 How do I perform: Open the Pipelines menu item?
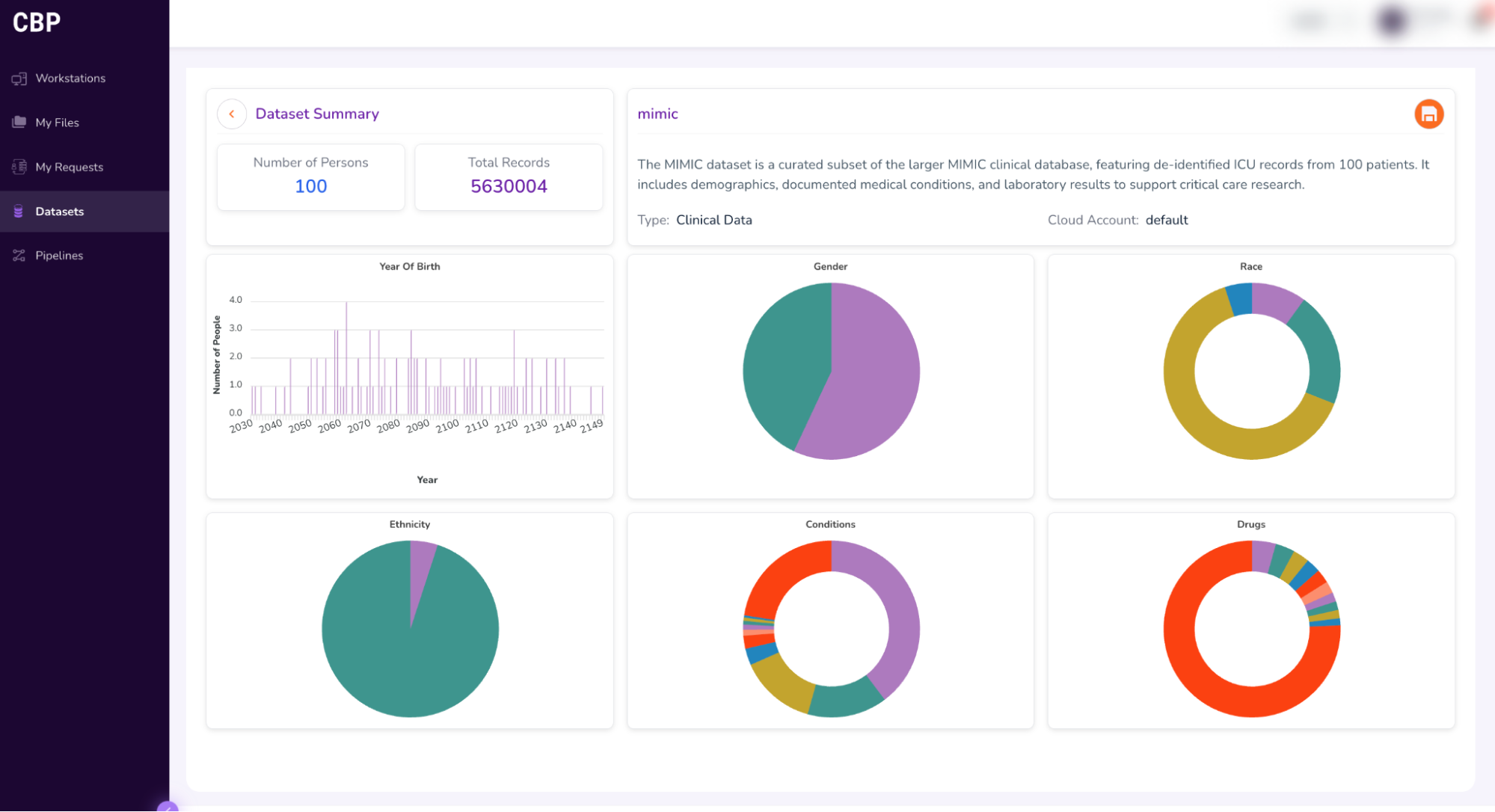pyautogui.click(x=59, y=256)
